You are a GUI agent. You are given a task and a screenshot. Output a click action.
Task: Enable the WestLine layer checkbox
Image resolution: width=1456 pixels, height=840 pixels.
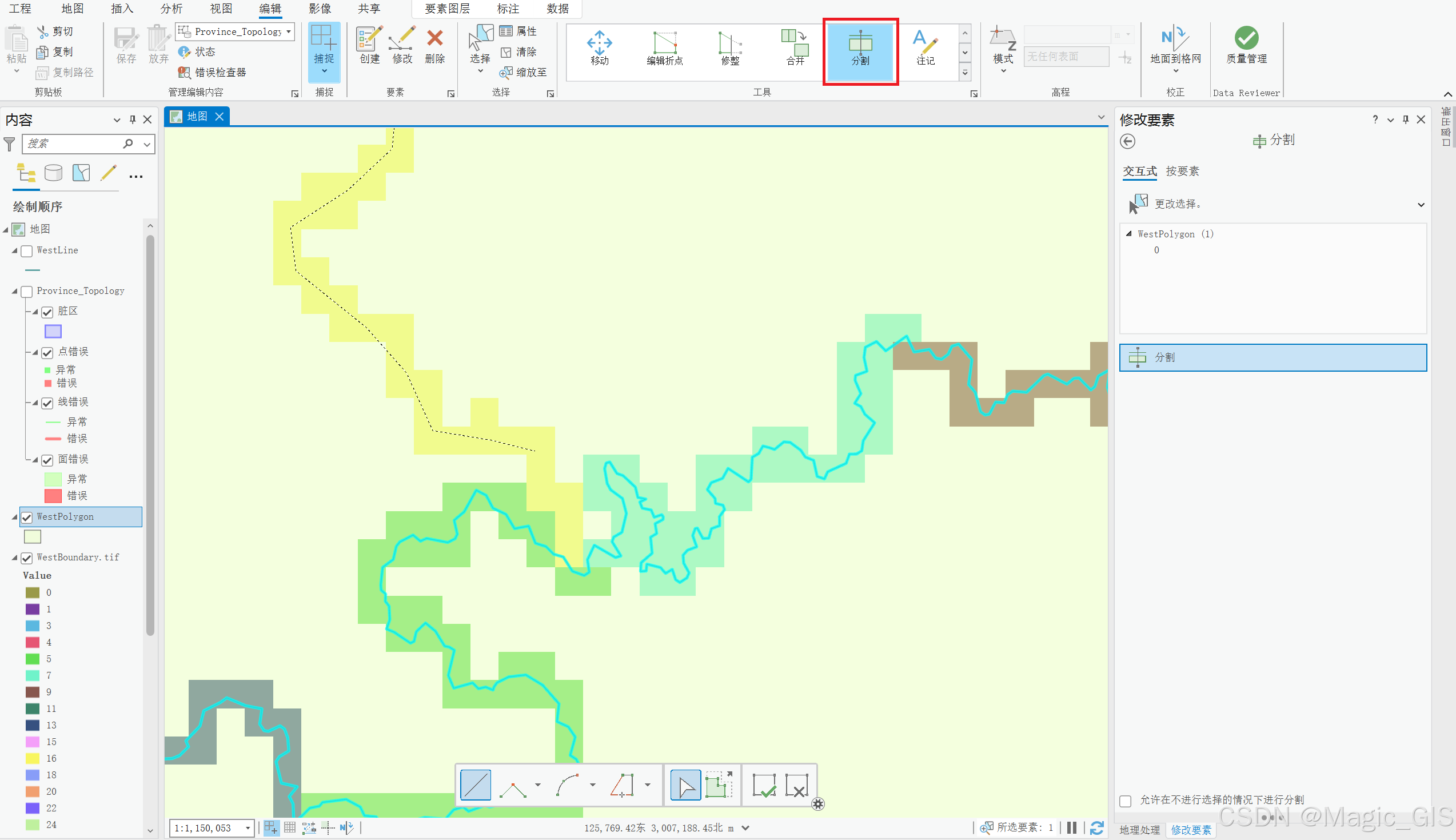pos(26,251)
